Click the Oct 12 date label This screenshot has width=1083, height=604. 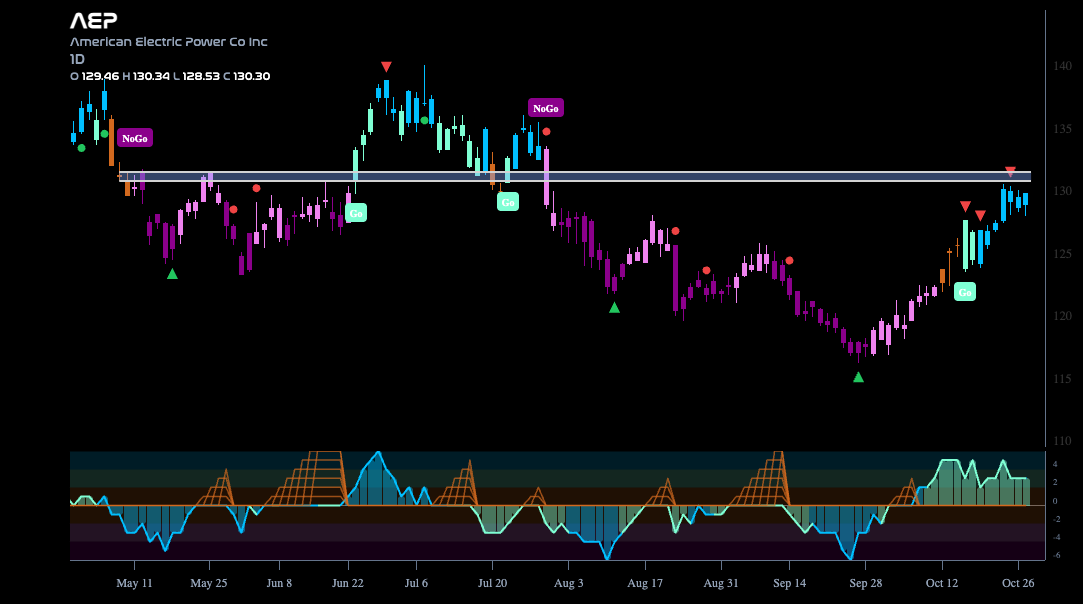[942, 583]
